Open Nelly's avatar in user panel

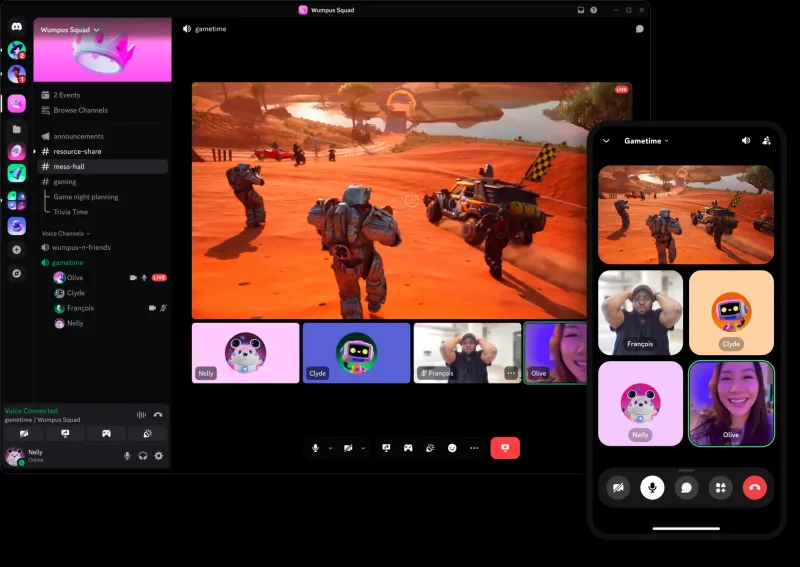(x=14, y=456)
